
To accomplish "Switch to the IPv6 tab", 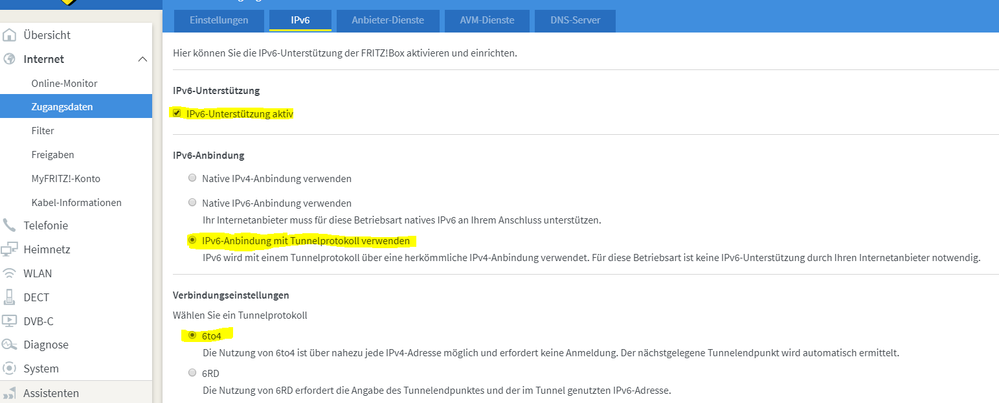I will (x=300, y=20).
